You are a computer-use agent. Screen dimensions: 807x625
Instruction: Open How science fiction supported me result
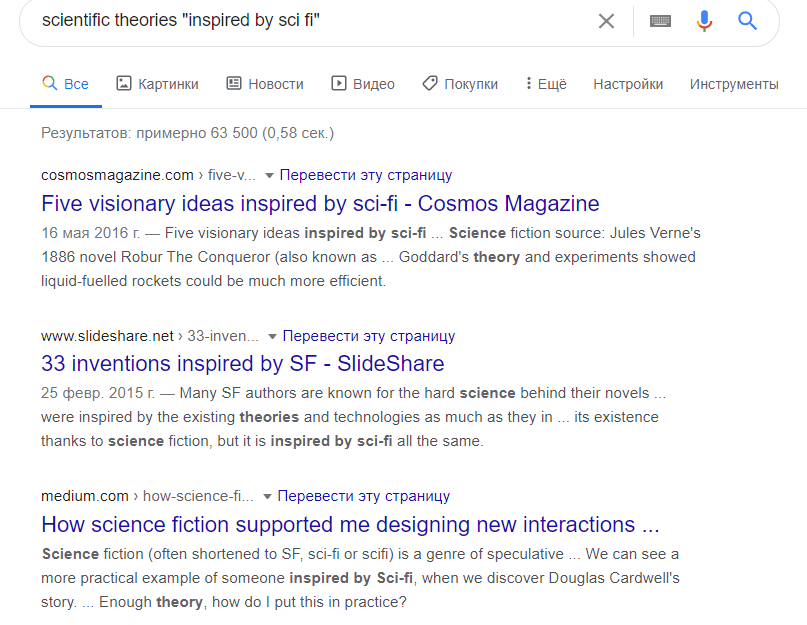pyautogui.click(x=350, y=524)
